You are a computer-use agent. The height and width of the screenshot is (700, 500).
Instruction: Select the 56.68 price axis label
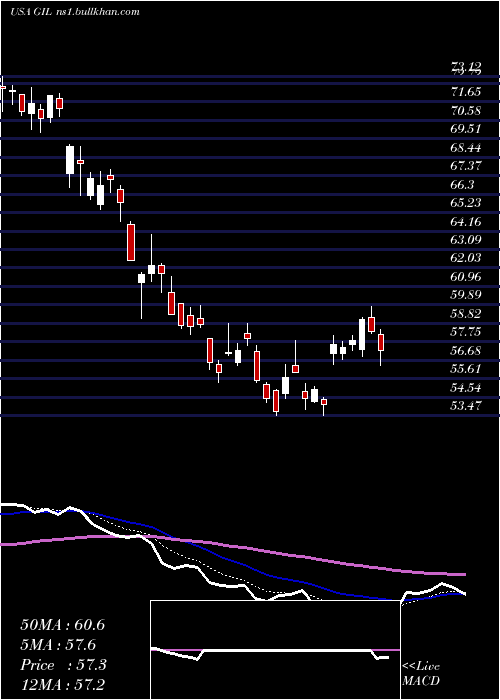466,350
